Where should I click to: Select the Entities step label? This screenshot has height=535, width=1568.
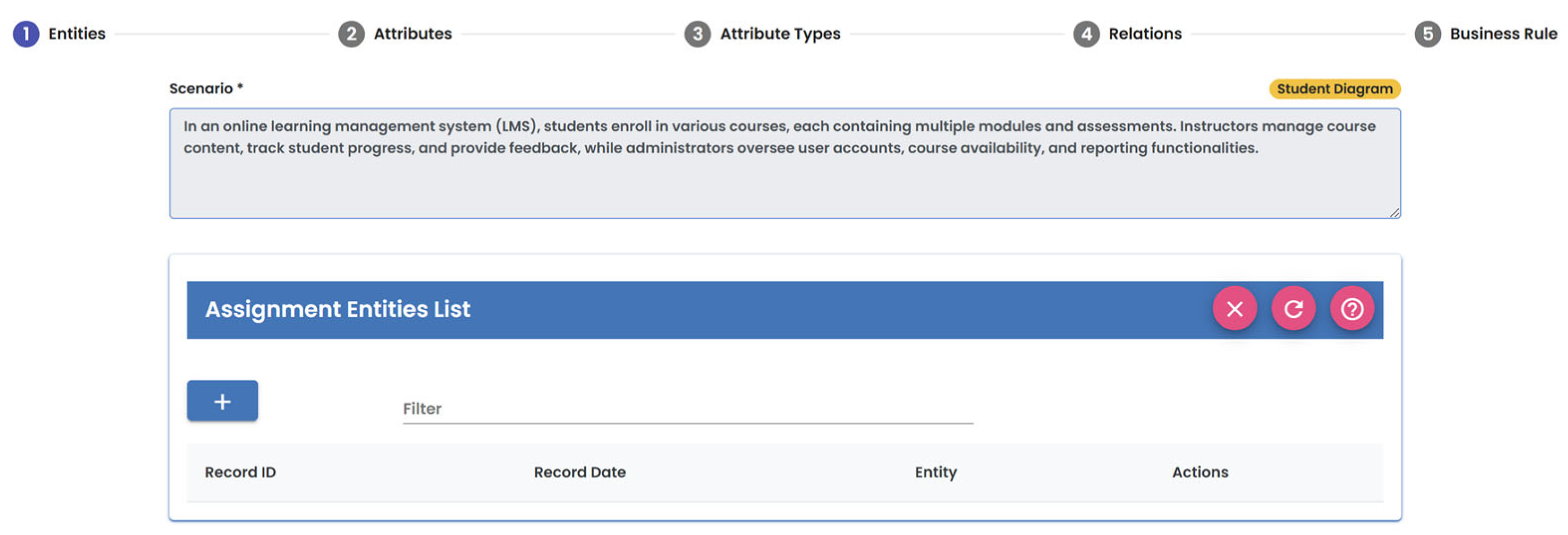77,34
